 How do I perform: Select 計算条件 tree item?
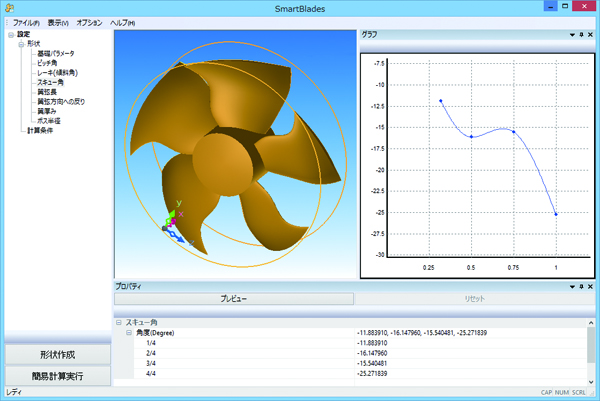40,130
